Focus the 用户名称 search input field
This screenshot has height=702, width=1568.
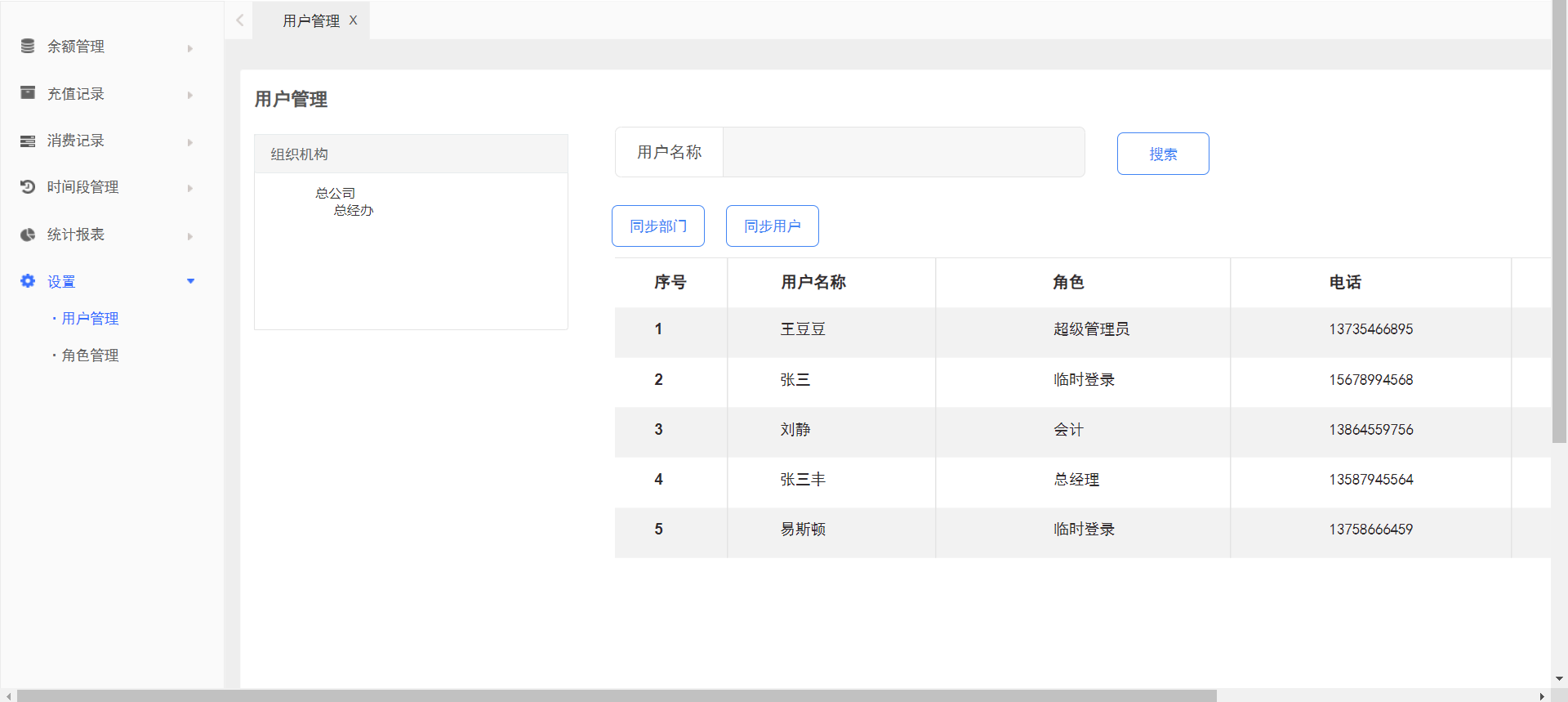(x=904, y=152)
